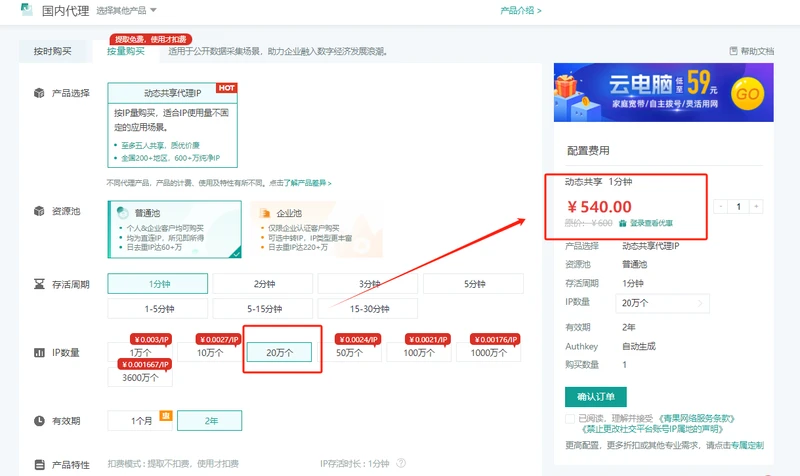This screenshot has height=476, width=800.
Task: Choose the 1000万个 IP quantity
Action: pos(488,353)
